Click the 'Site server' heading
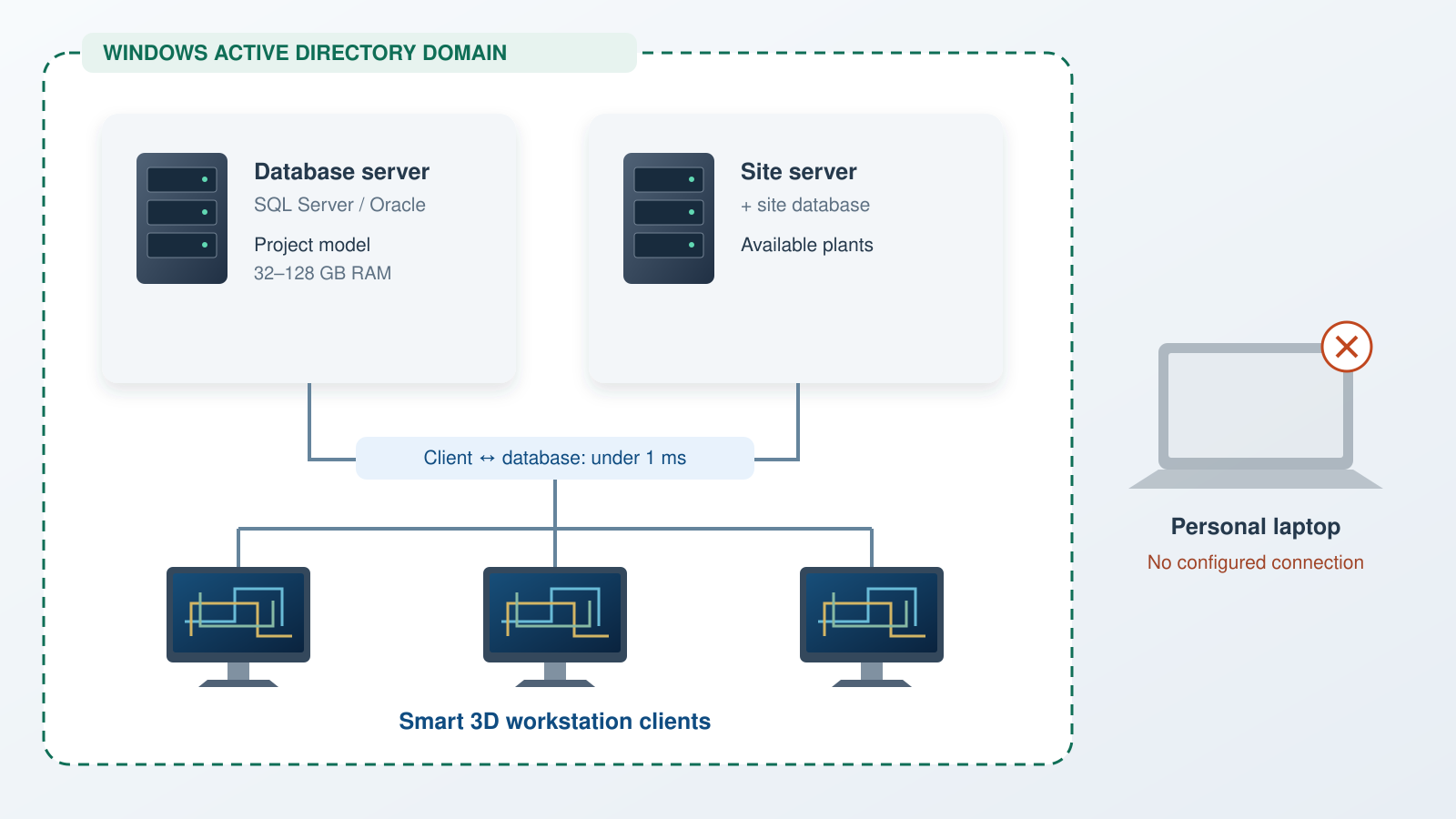 798,172
